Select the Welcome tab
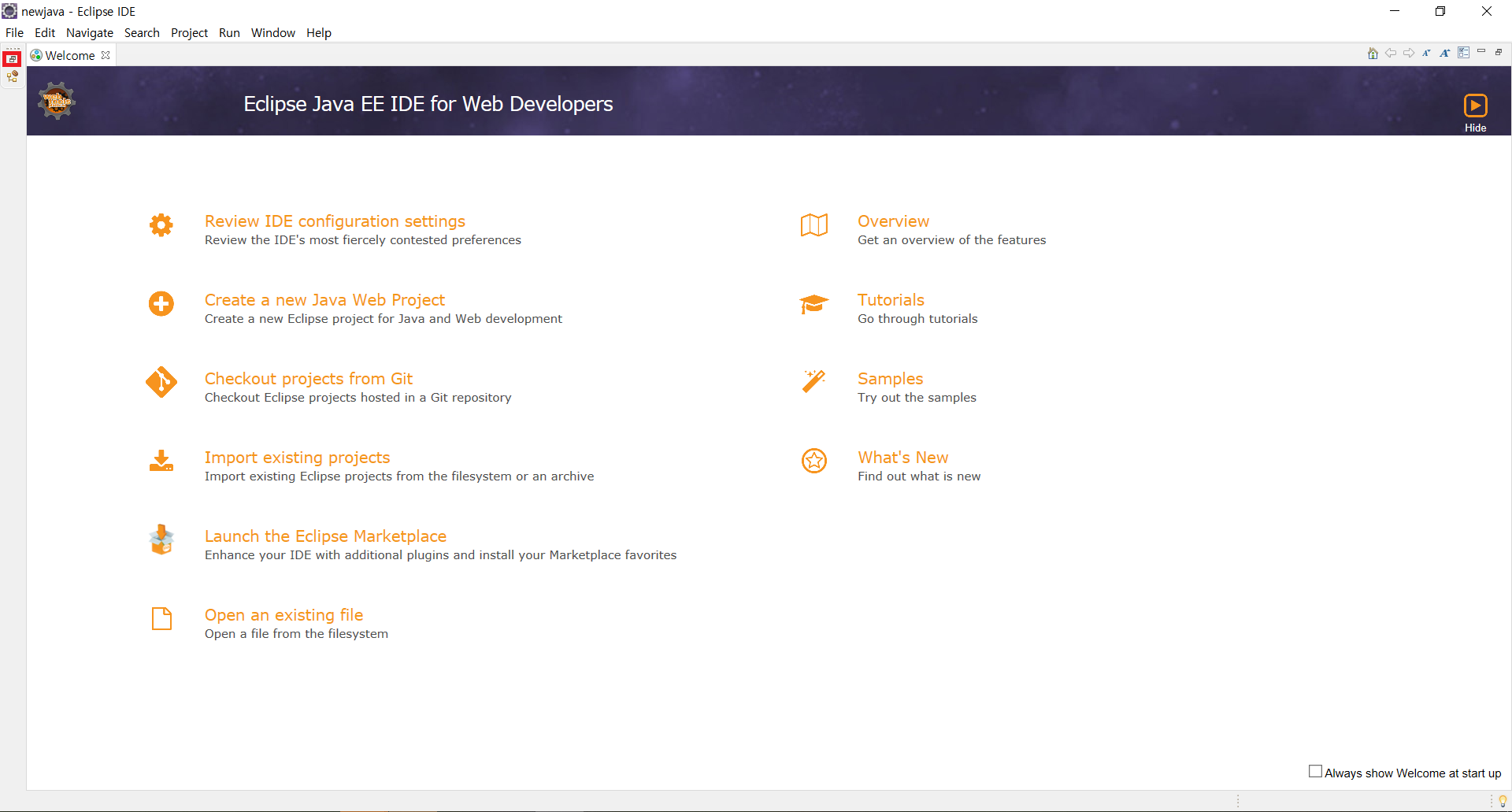The width and height of the screenshot is (1512, 812). pyautogui.click(x=70, y=55)
